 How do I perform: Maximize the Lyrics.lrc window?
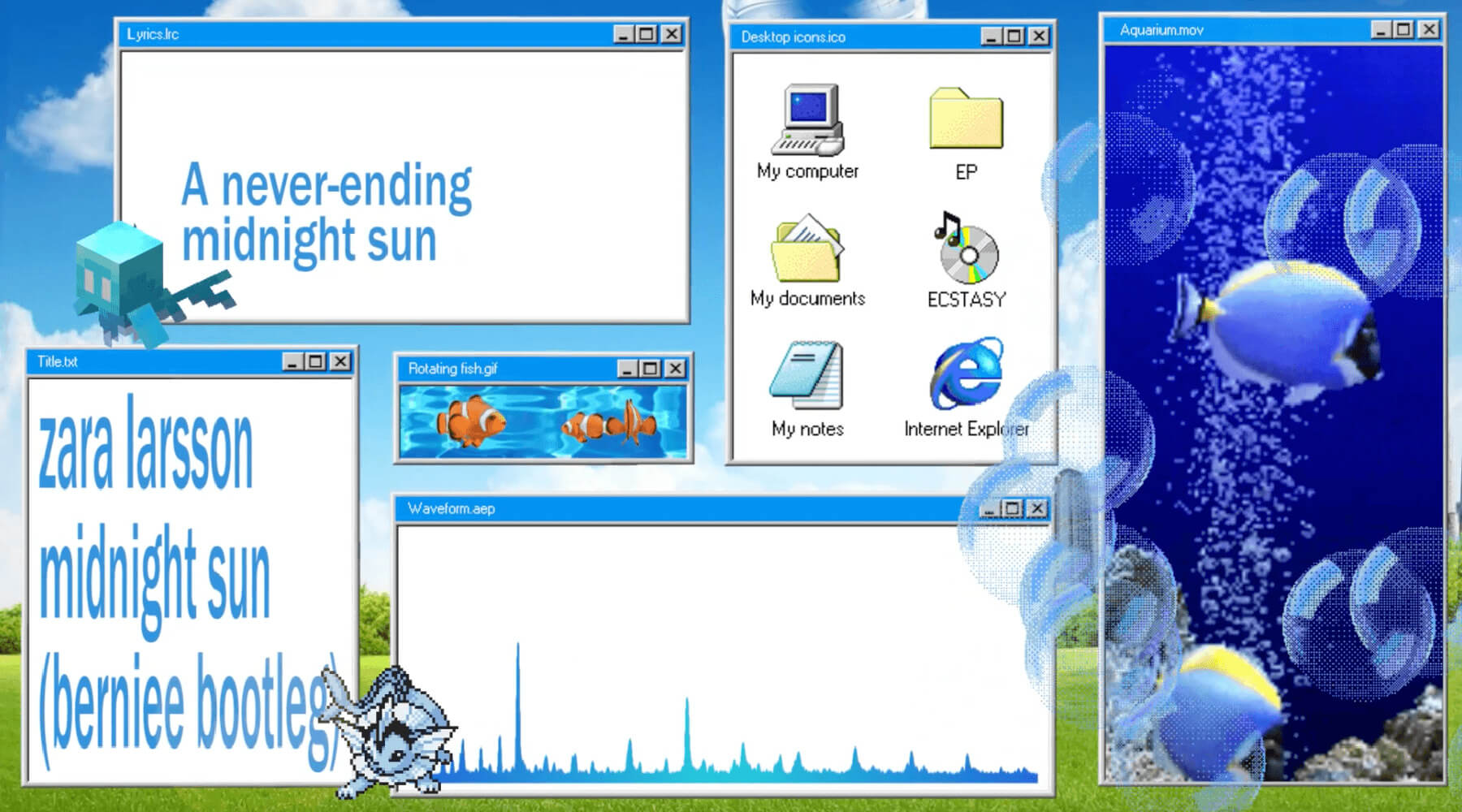click(647, 34)
